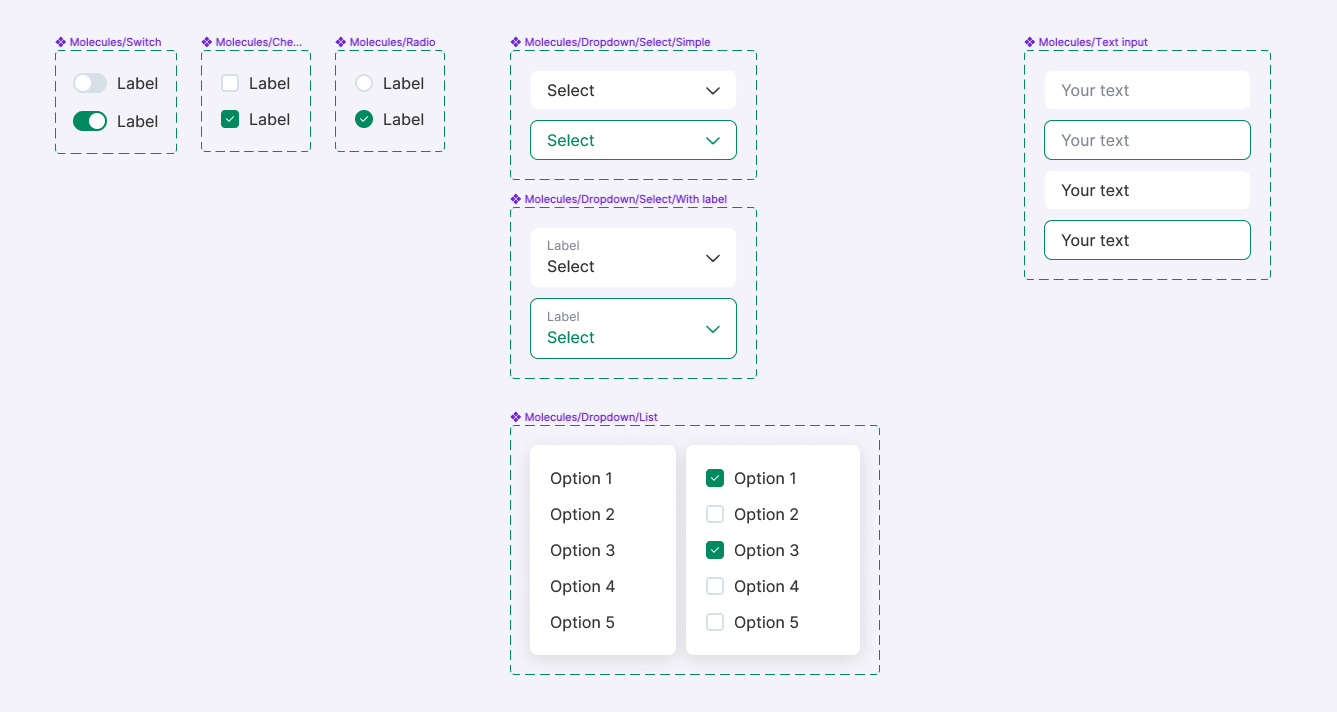The width and height of the screenshot is (1337, 712).
Task: Click the Molecules/Text input component icon
Action: coord(1030,42)
